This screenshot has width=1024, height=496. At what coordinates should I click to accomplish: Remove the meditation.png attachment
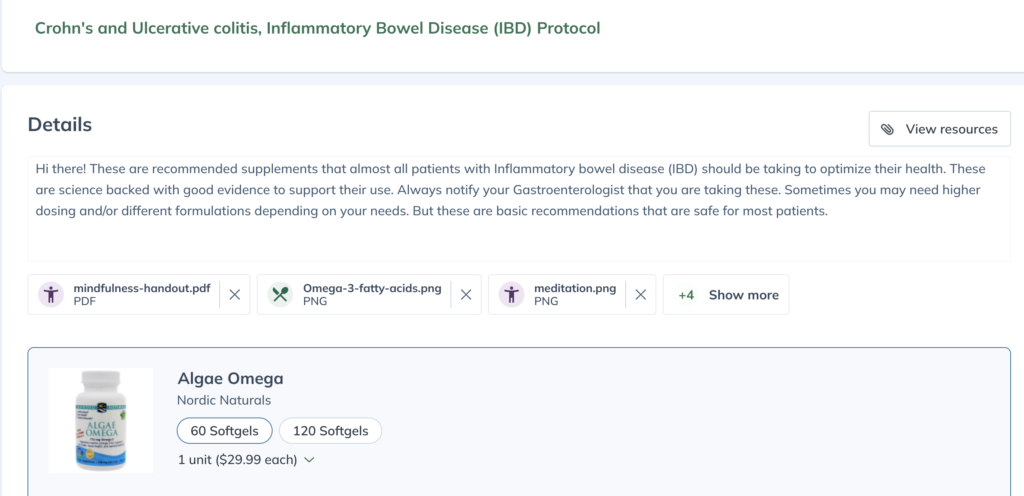(641, 295)
